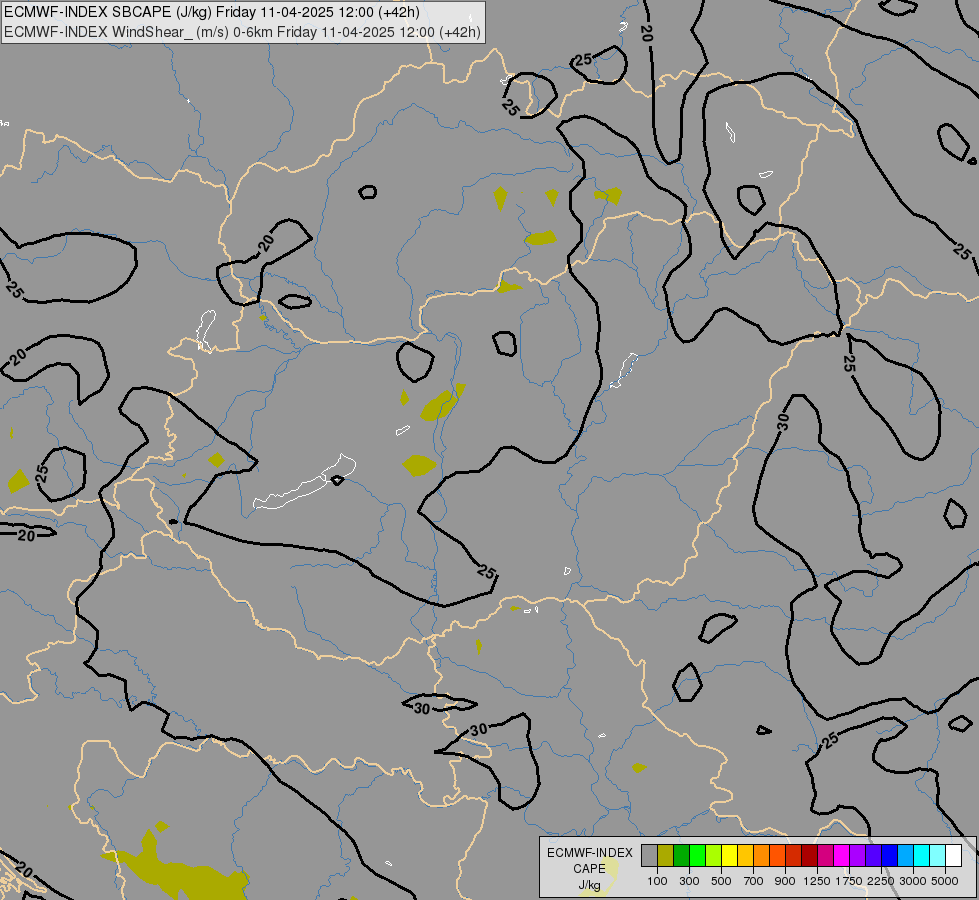Click the bright magenta swatch left of the 1750 tick
This screenshot has width=979, height=900.
841,855
